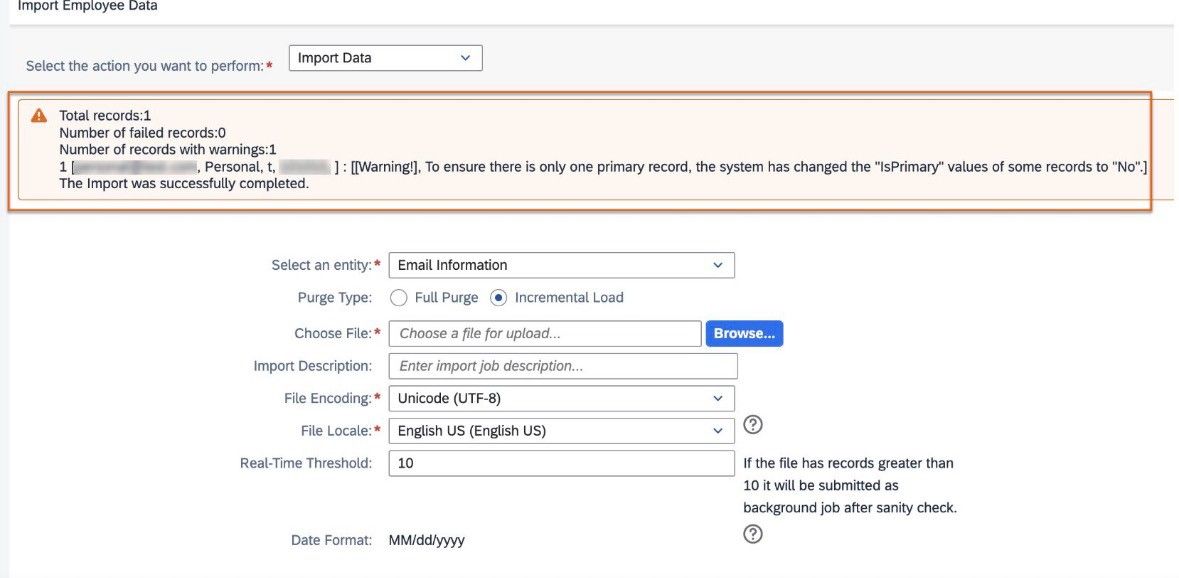The image size is (1179, 578).
Task: Open the Import Data action dropdown
Action: (386, 58)
